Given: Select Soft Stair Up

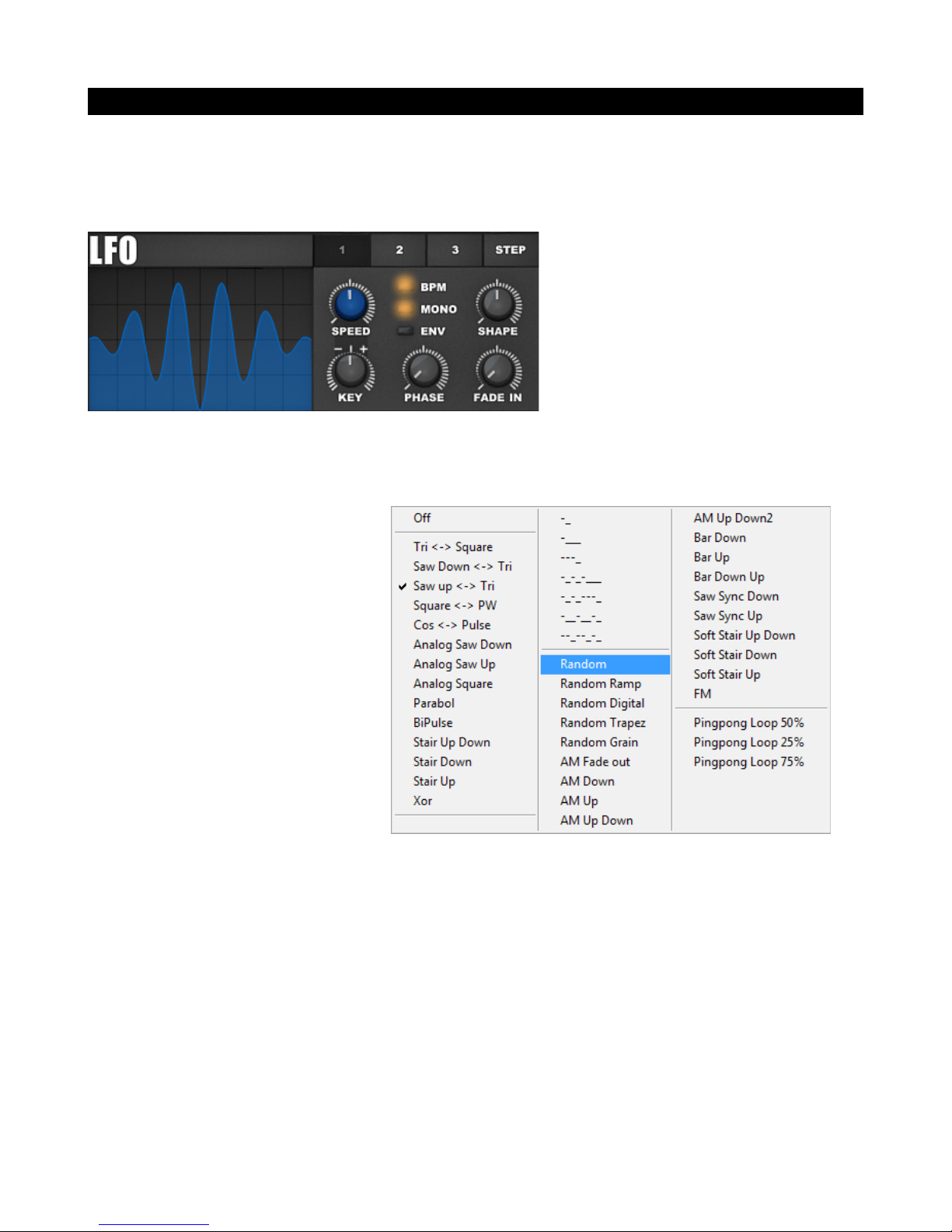Looking at the screenshot, I should (727, 674).
